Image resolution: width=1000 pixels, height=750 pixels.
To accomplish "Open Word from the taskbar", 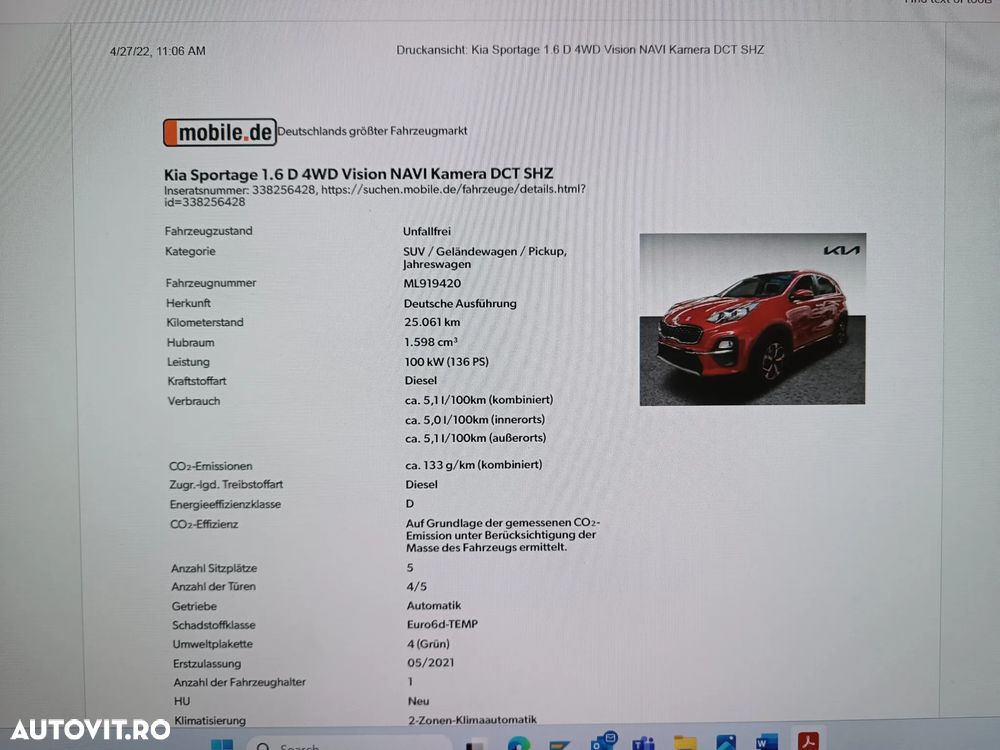I will (767, 742).
